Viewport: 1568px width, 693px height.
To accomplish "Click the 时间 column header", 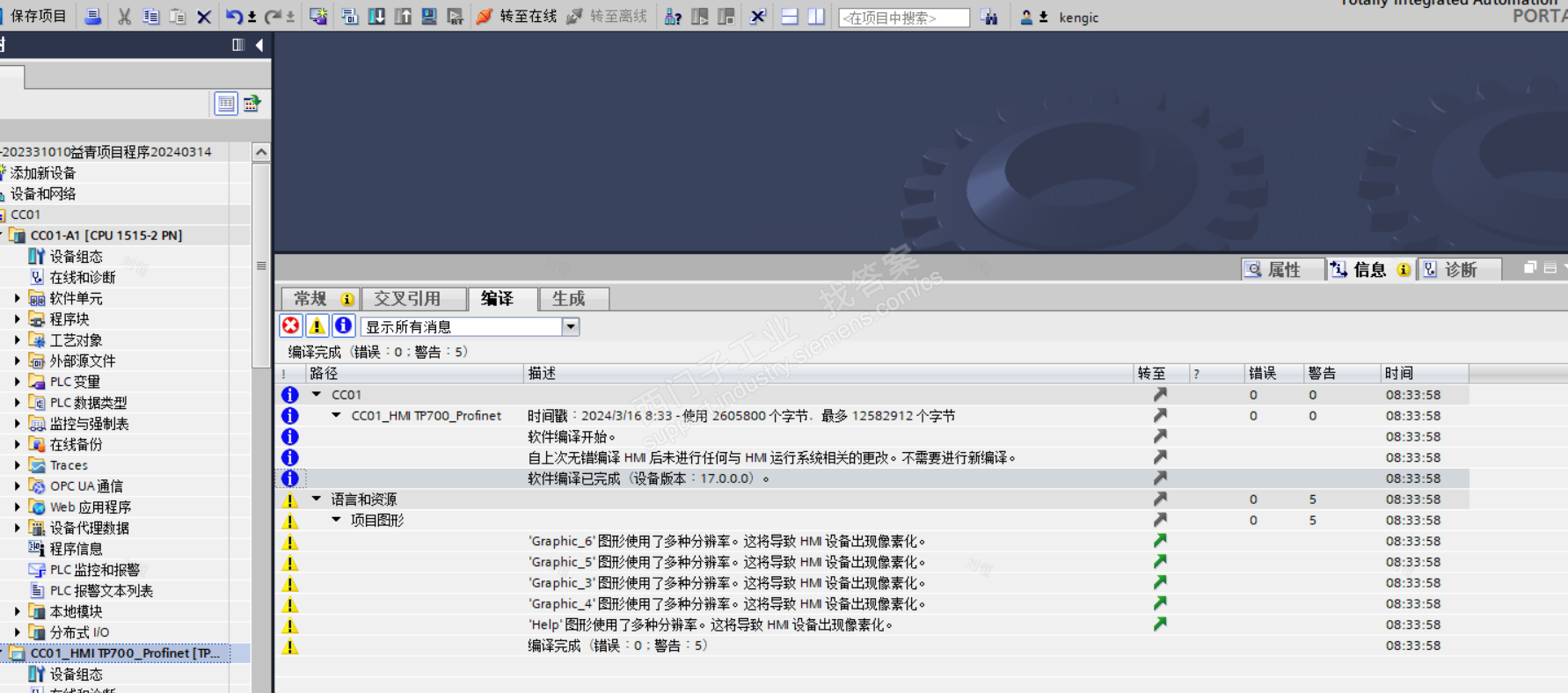I will (x=1425, y=374).
